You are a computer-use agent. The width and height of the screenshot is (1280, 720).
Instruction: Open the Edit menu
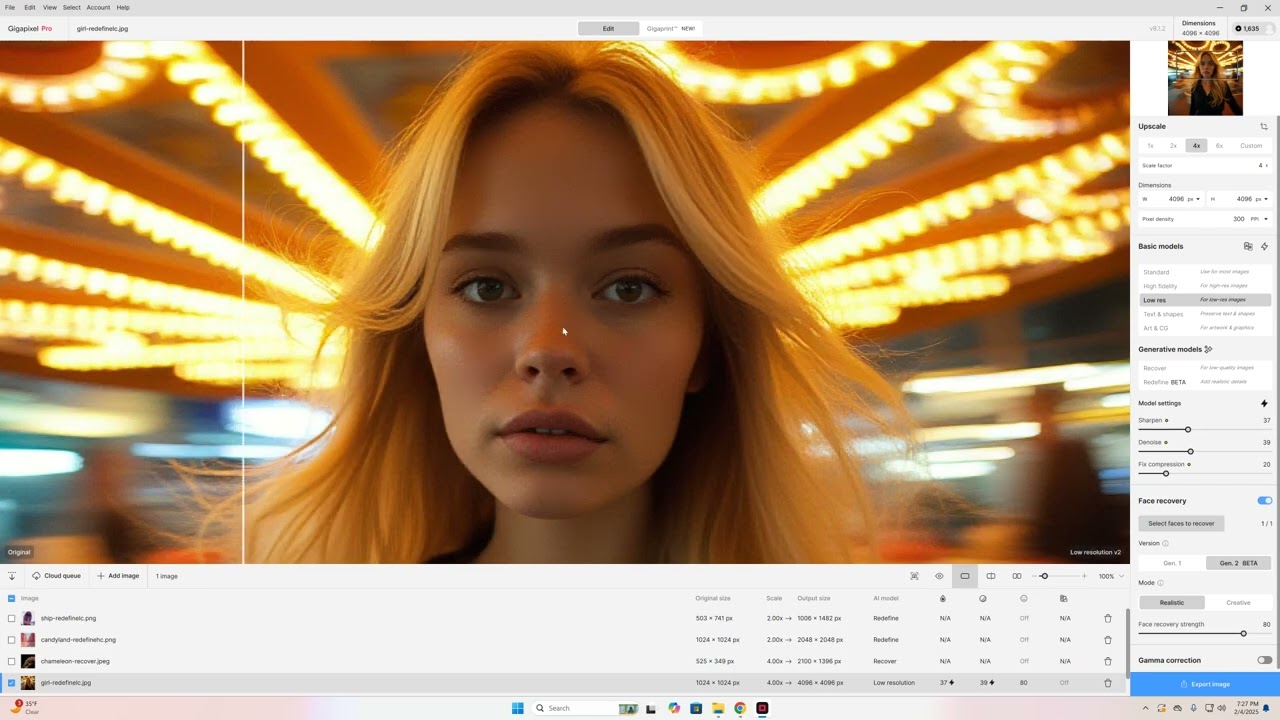click(30, 7)
